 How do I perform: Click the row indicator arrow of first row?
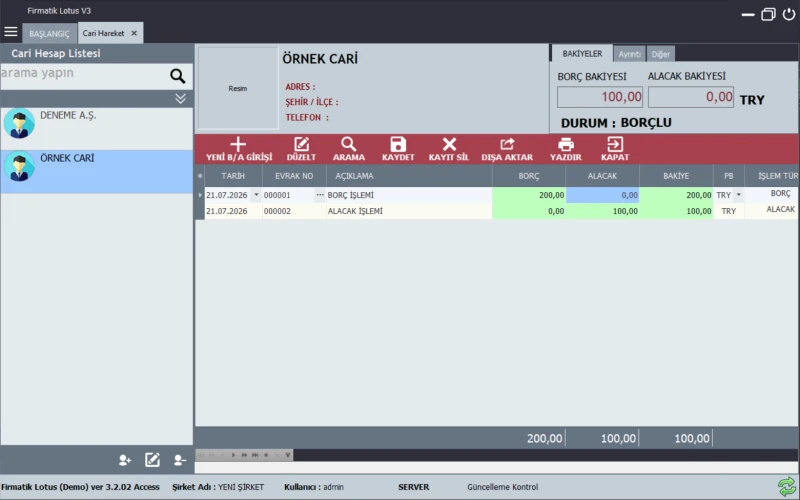click(x=200, y=195)
